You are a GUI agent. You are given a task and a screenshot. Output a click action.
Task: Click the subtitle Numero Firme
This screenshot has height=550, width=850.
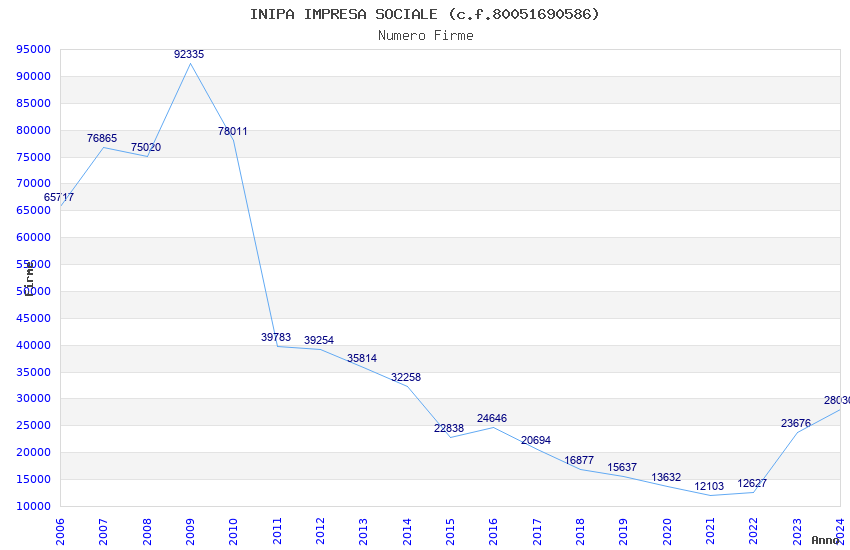tap(426, 36)
